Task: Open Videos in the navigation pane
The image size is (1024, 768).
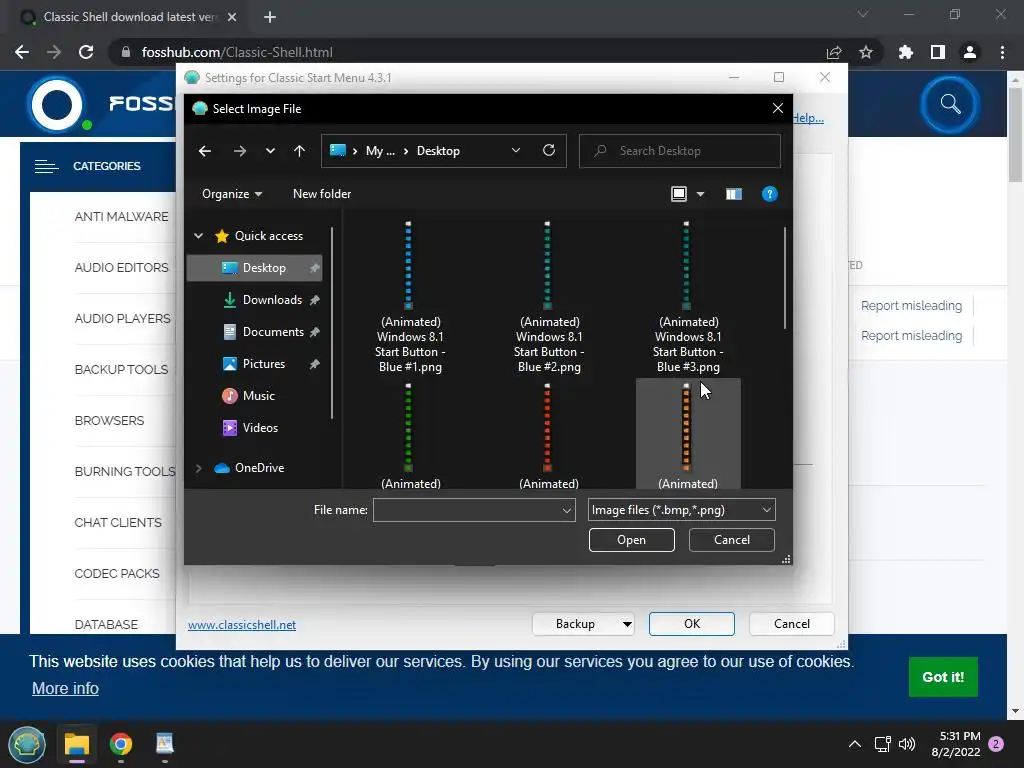Action: (x=260, y=428)
